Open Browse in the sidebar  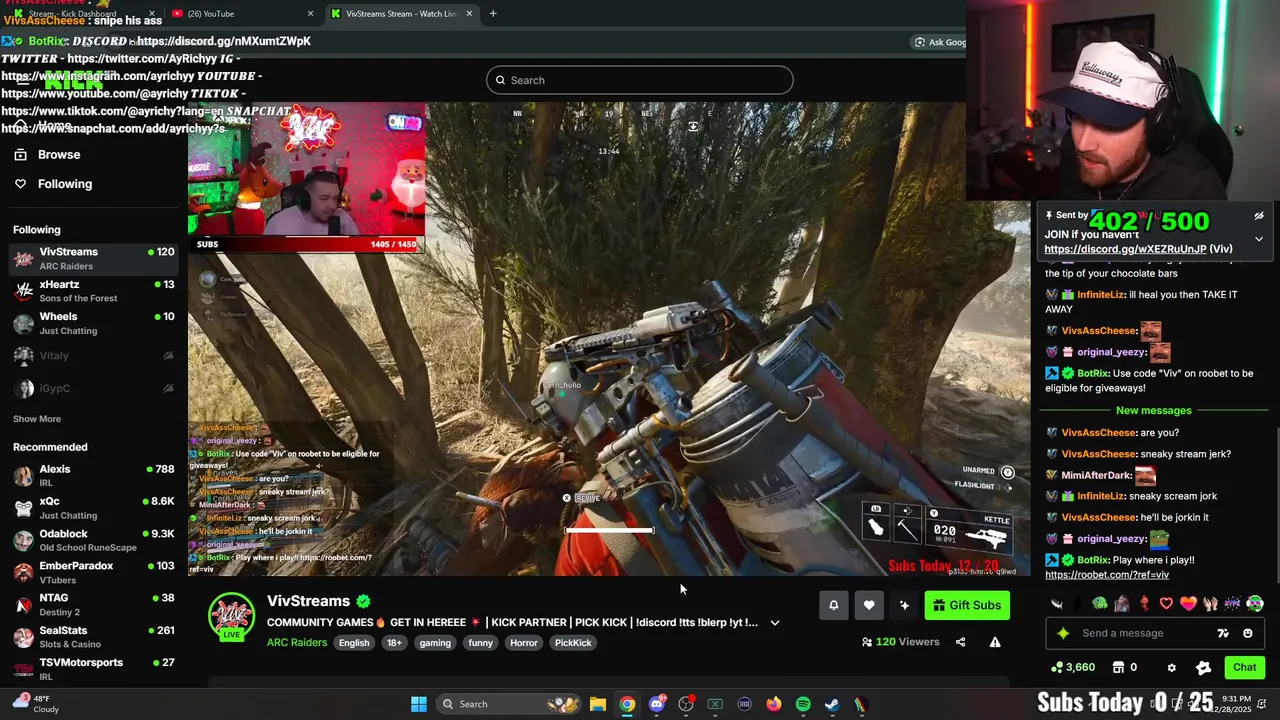(59, 155)
